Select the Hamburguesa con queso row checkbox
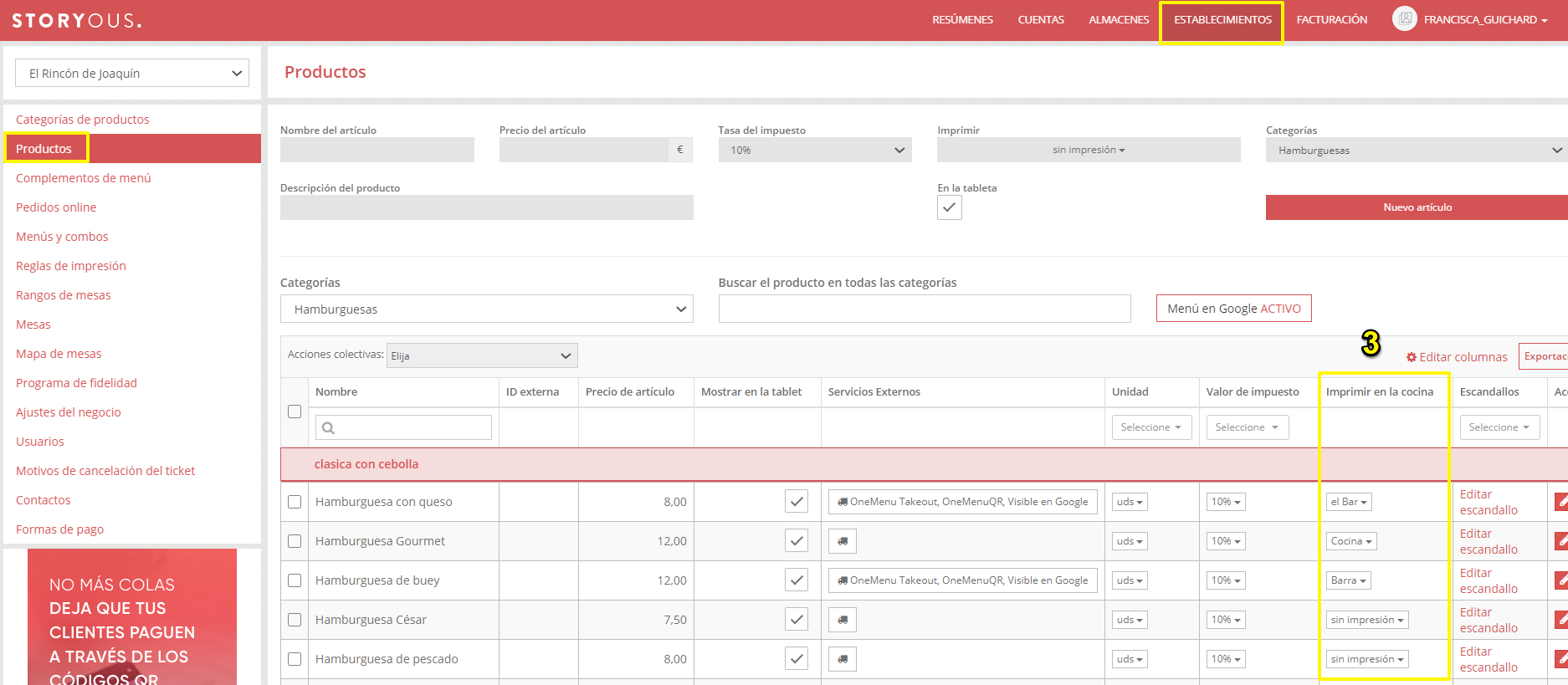 295,502
